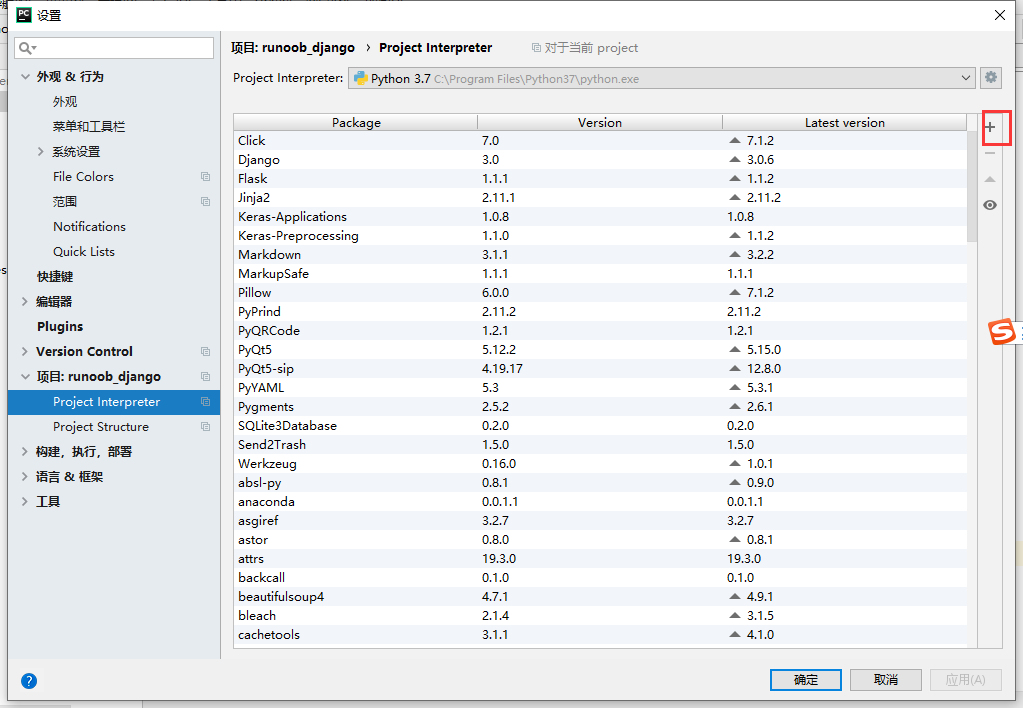The image size is (1023, 708).
Task: Select the Flask package row
Action: [x=600, y=178]
